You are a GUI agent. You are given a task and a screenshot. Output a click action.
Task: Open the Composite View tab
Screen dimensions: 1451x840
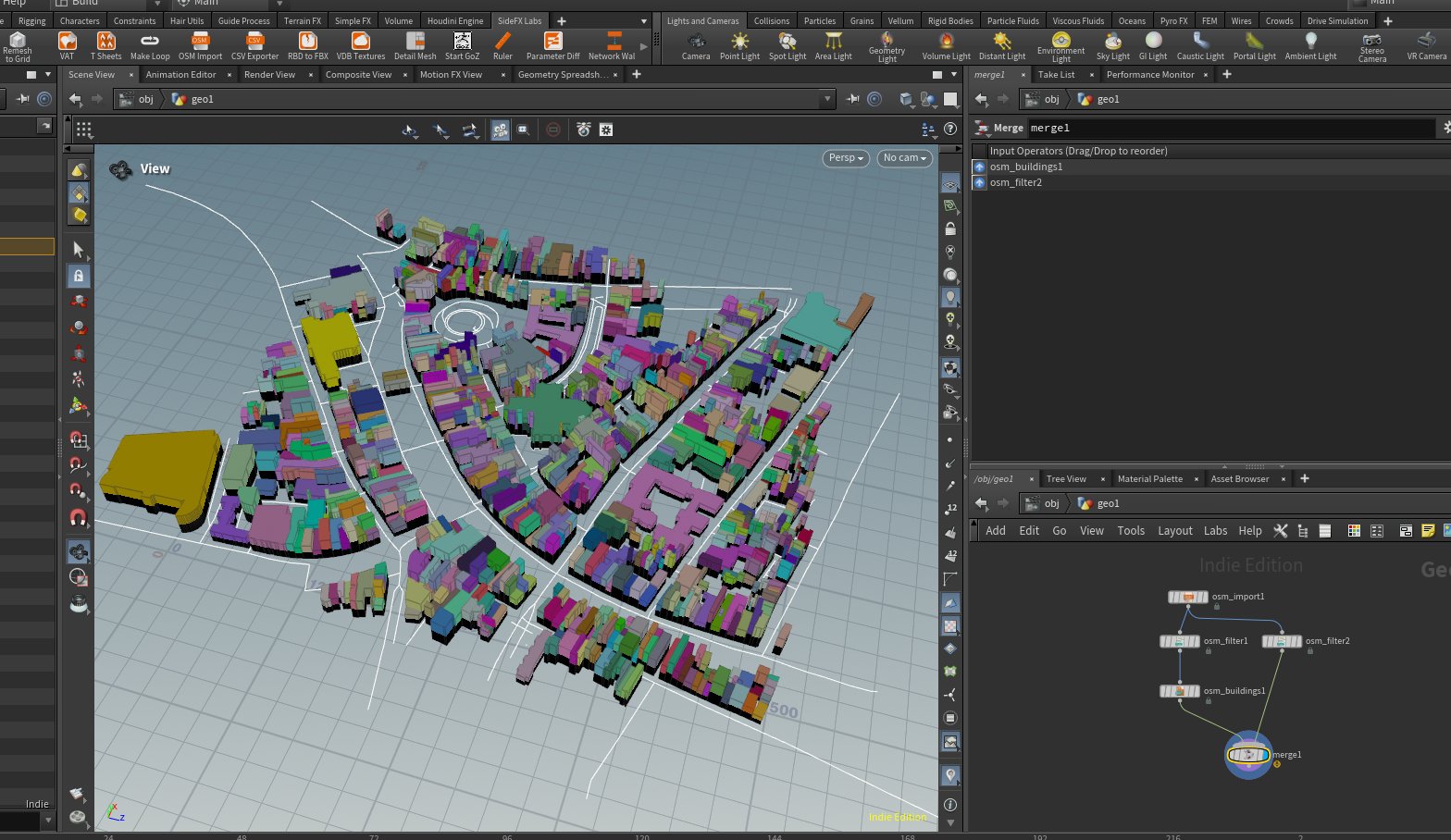coord(358,75)
